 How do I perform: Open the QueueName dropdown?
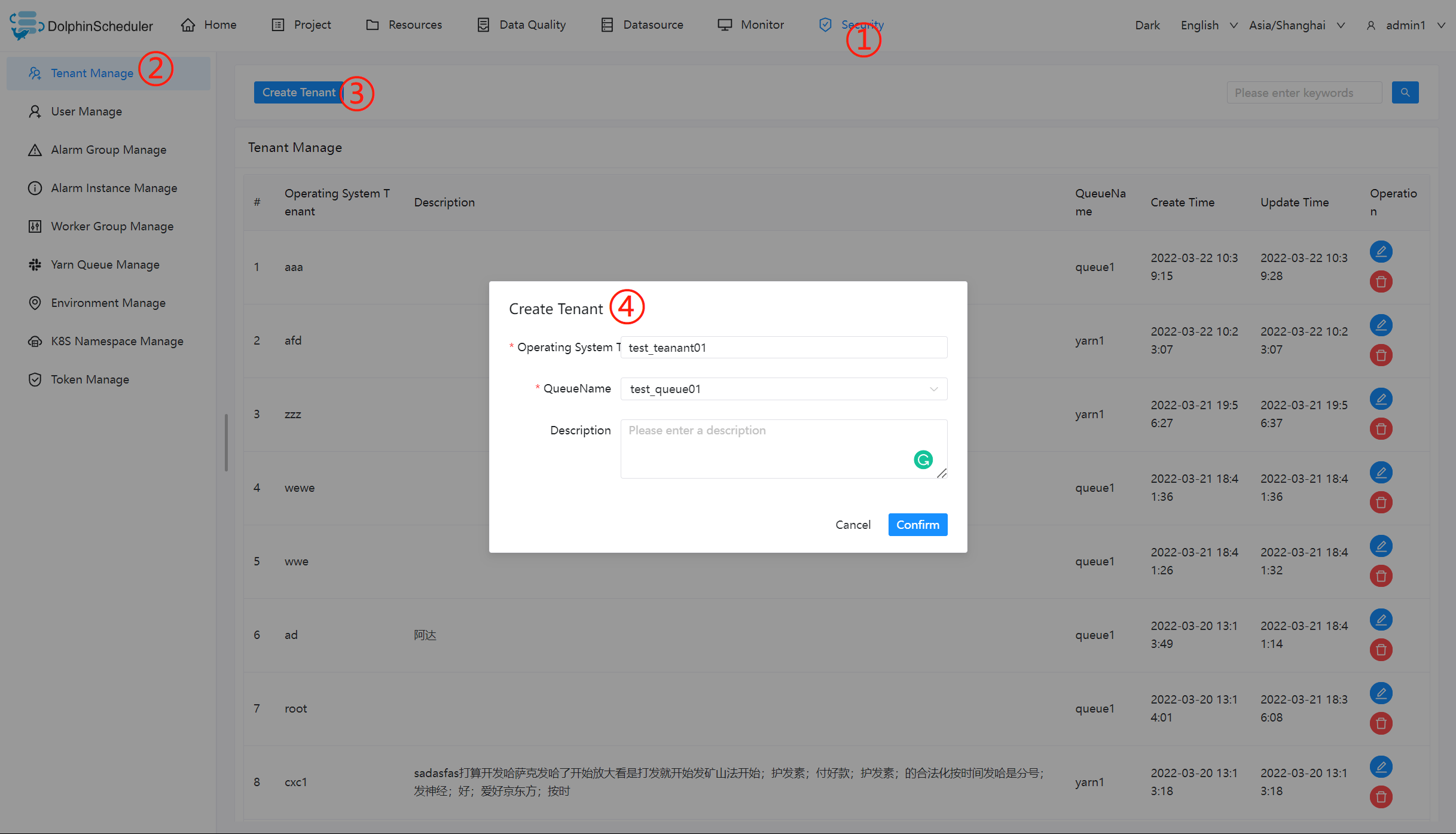[783, 388]
